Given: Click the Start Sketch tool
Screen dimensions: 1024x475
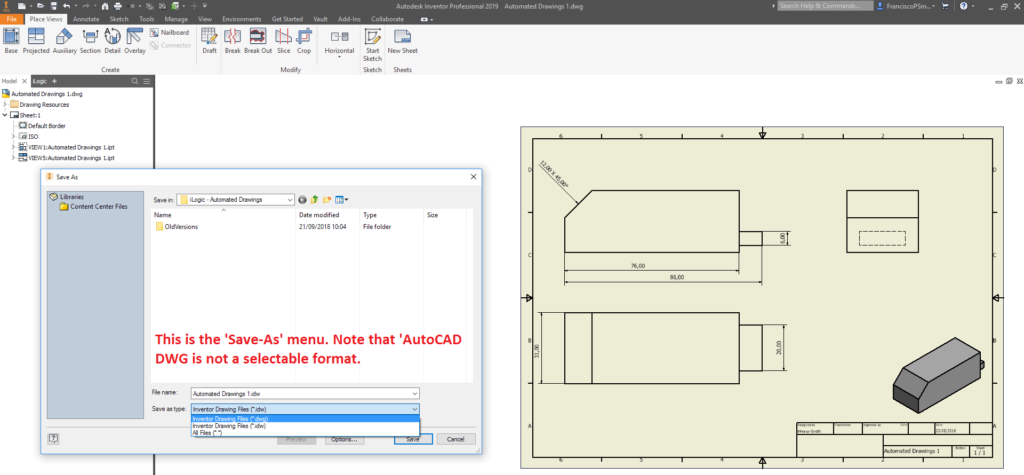Looking at the screenshot, I should (x=372, y=44).
